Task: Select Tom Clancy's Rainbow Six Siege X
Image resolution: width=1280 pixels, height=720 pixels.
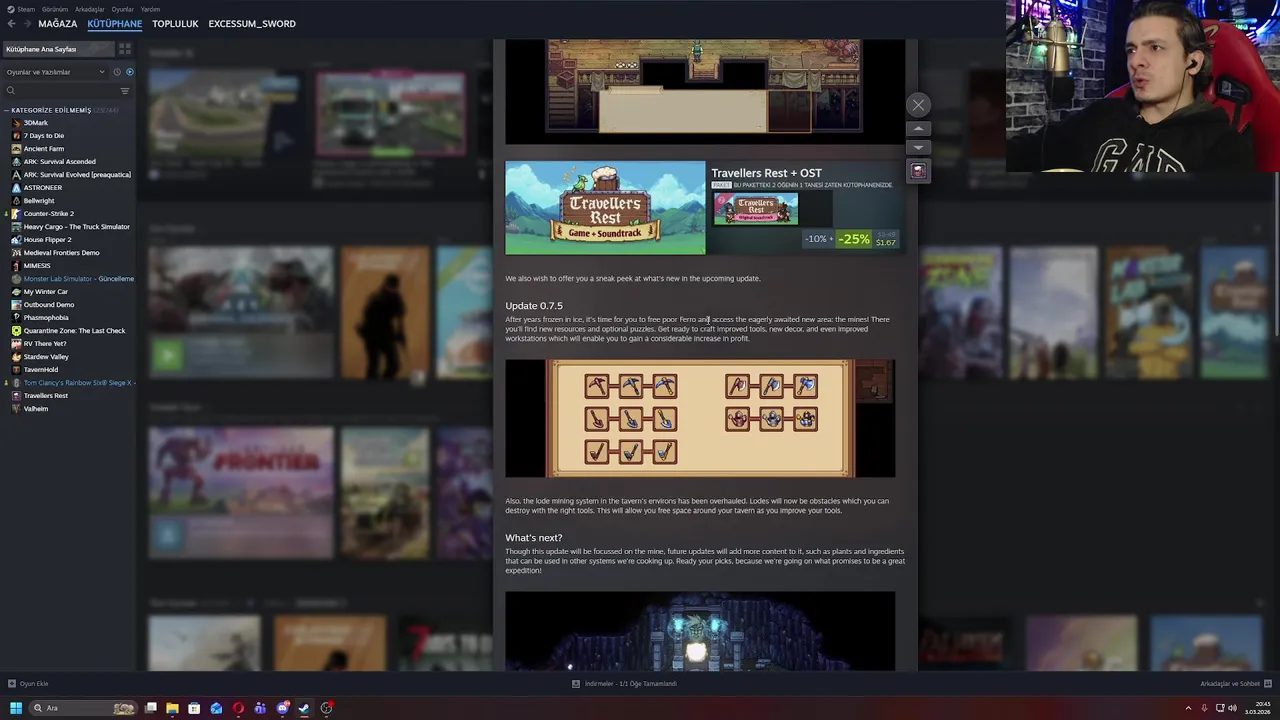Action: 79,383
